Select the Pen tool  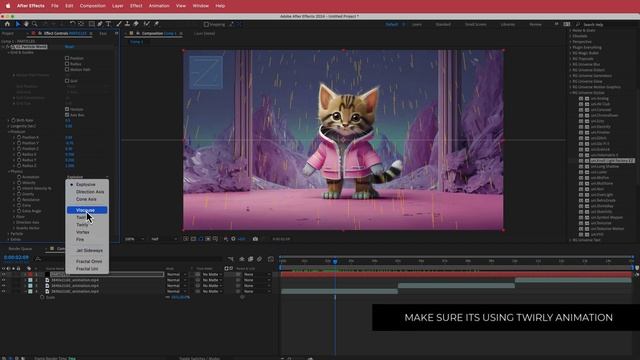100,24
